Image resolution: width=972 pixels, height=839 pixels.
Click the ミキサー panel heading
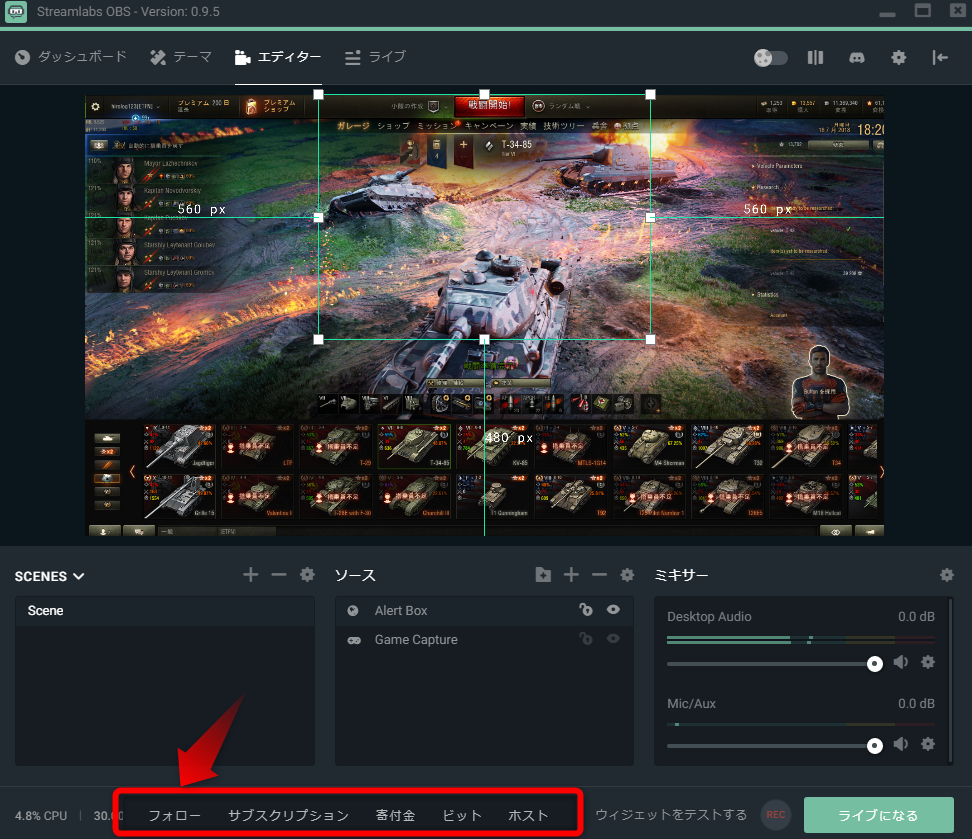tap(681, 575)
